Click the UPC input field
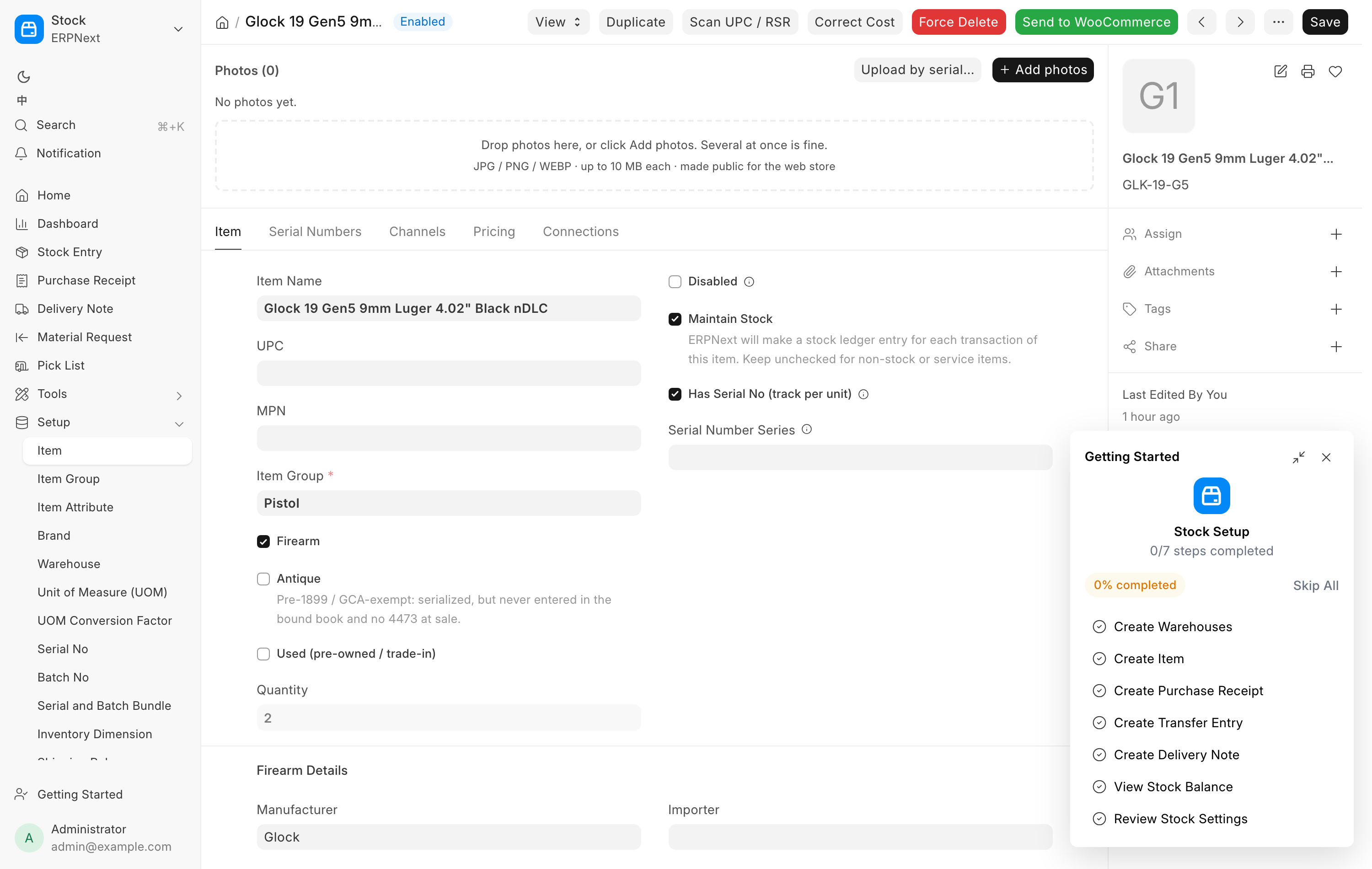The width and height of the screenshot is (1372, 869). coord(448,373)
